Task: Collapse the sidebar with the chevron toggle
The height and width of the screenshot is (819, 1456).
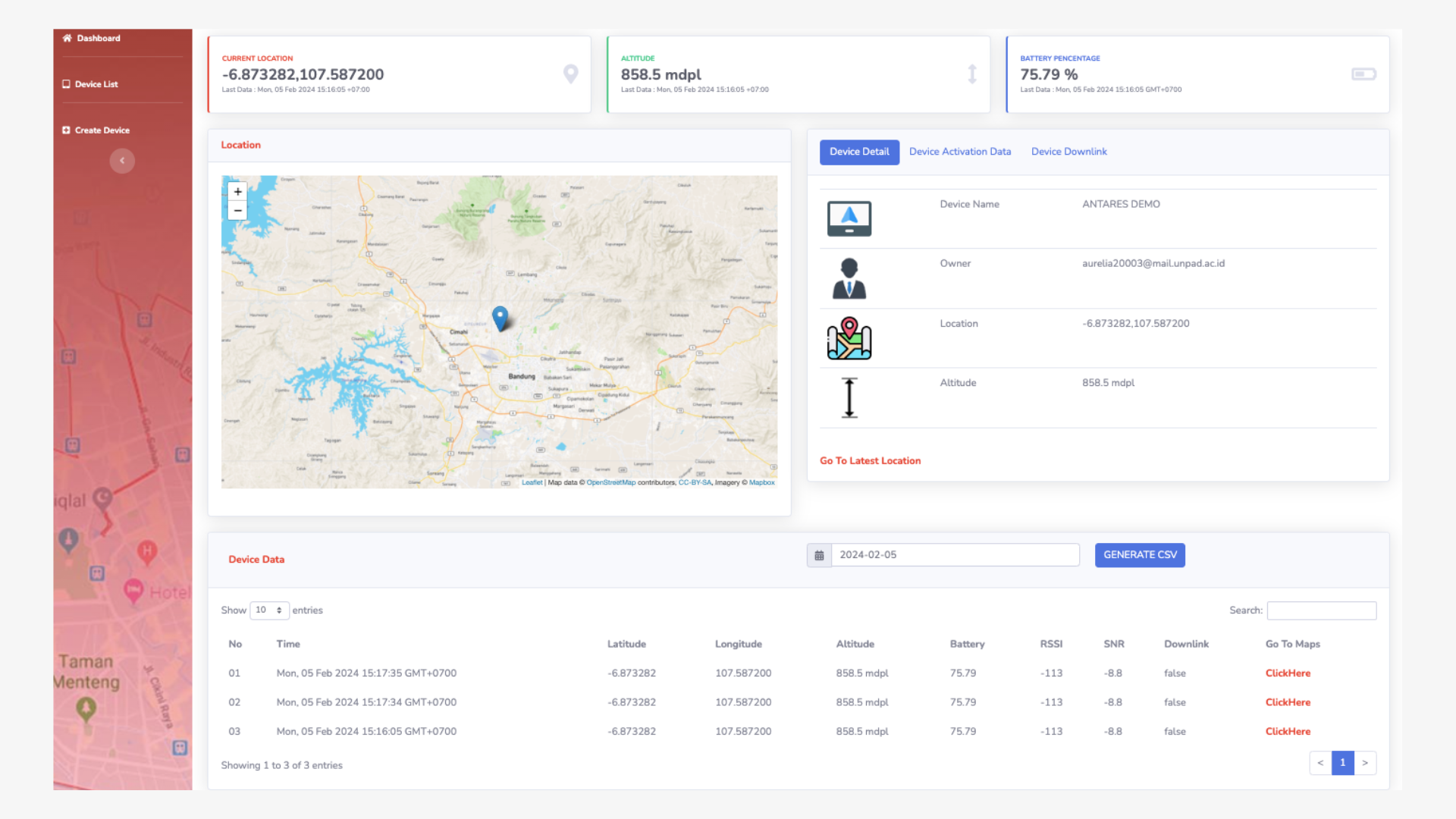Action: [122, 161]
